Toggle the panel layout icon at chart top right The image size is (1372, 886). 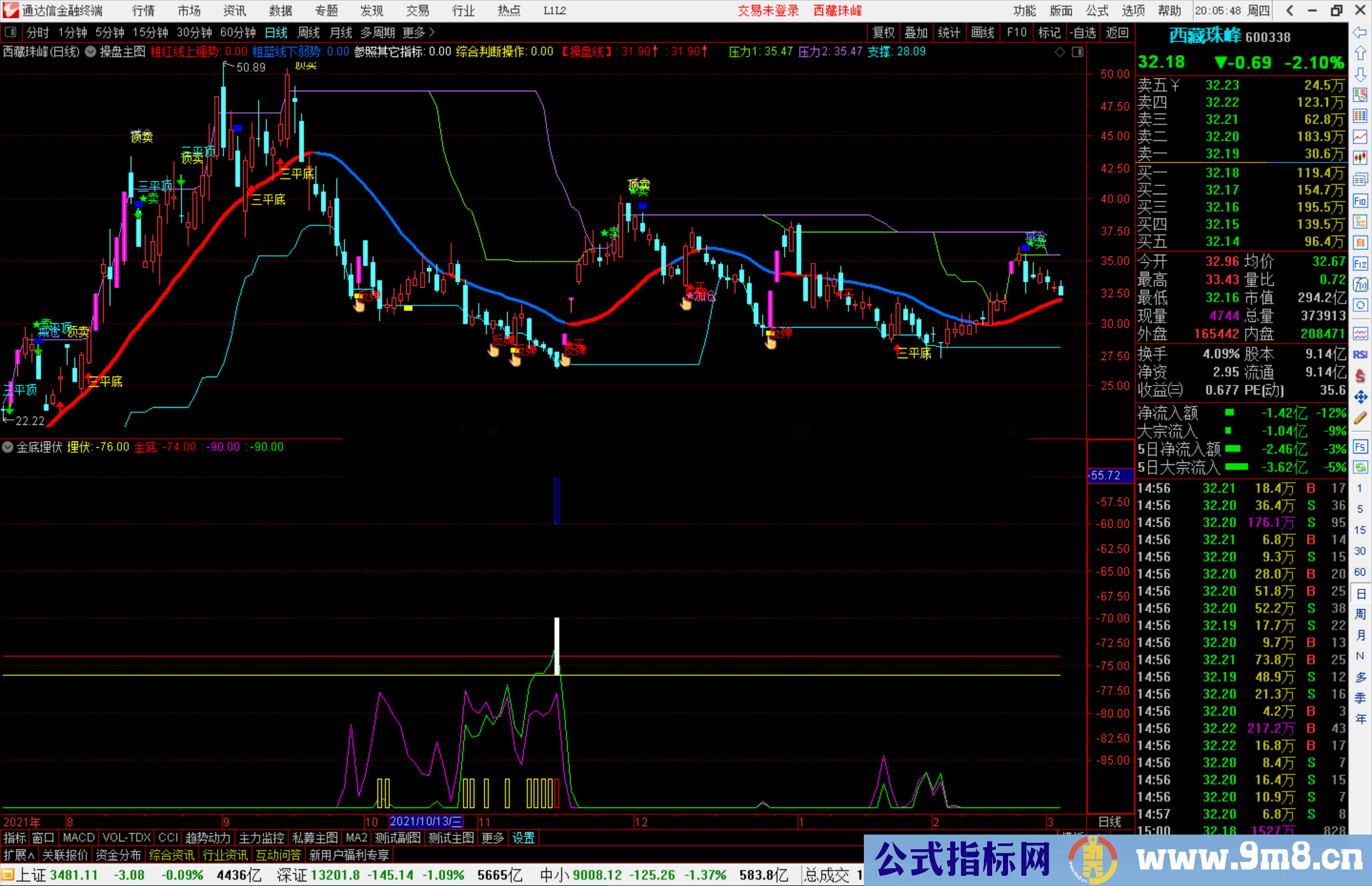[x=1077, y=52]
